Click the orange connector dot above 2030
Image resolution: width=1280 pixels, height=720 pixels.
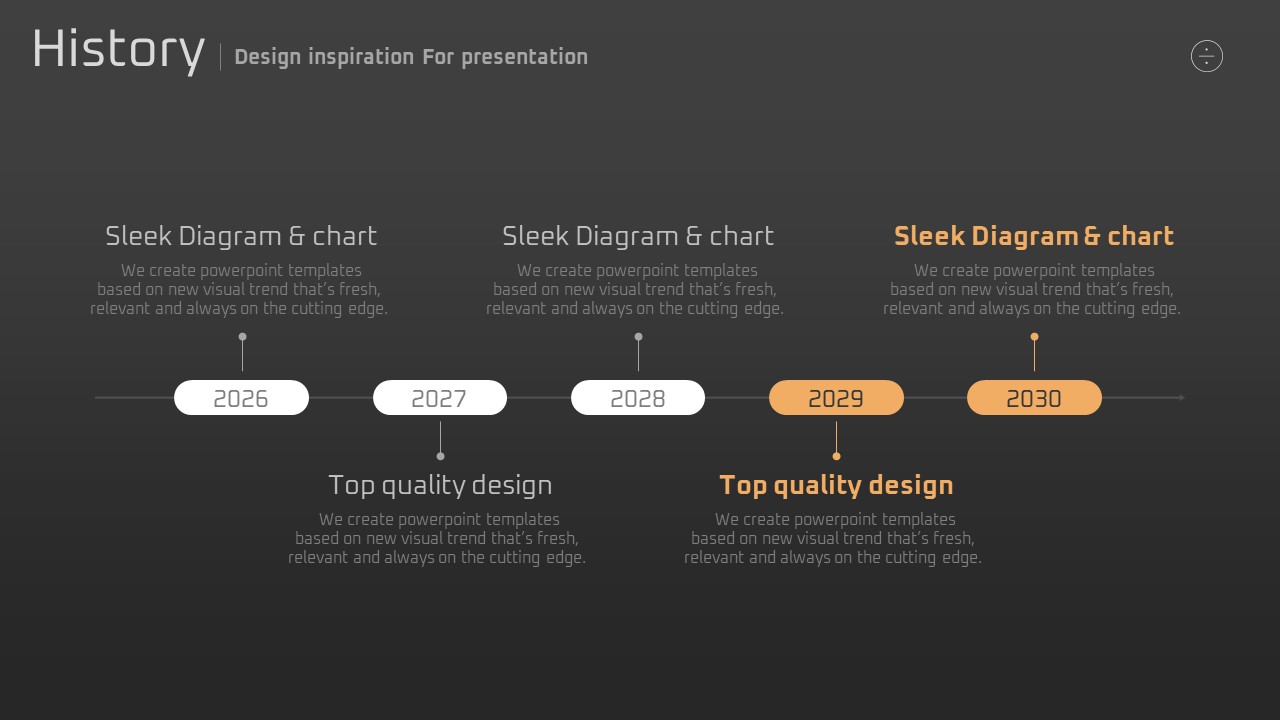point(1034,337)
